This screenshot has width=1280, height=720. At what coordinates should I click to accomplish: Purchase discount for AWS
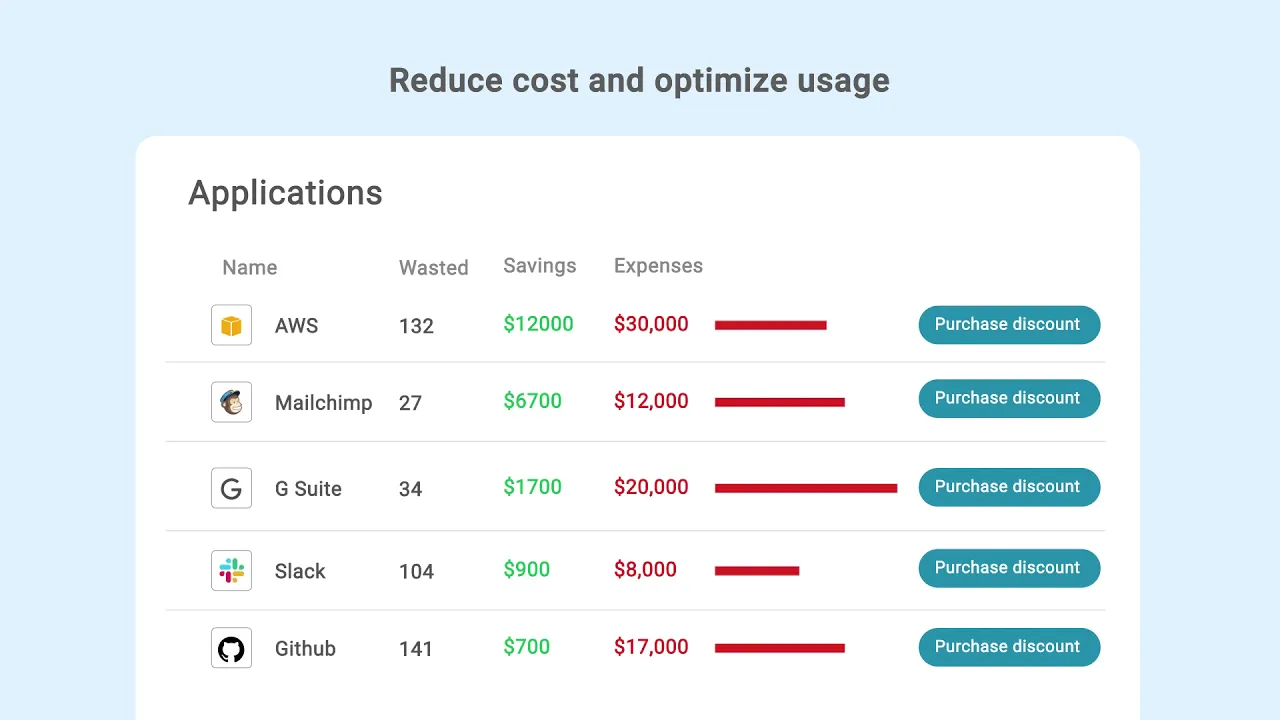pos(1008,325)
